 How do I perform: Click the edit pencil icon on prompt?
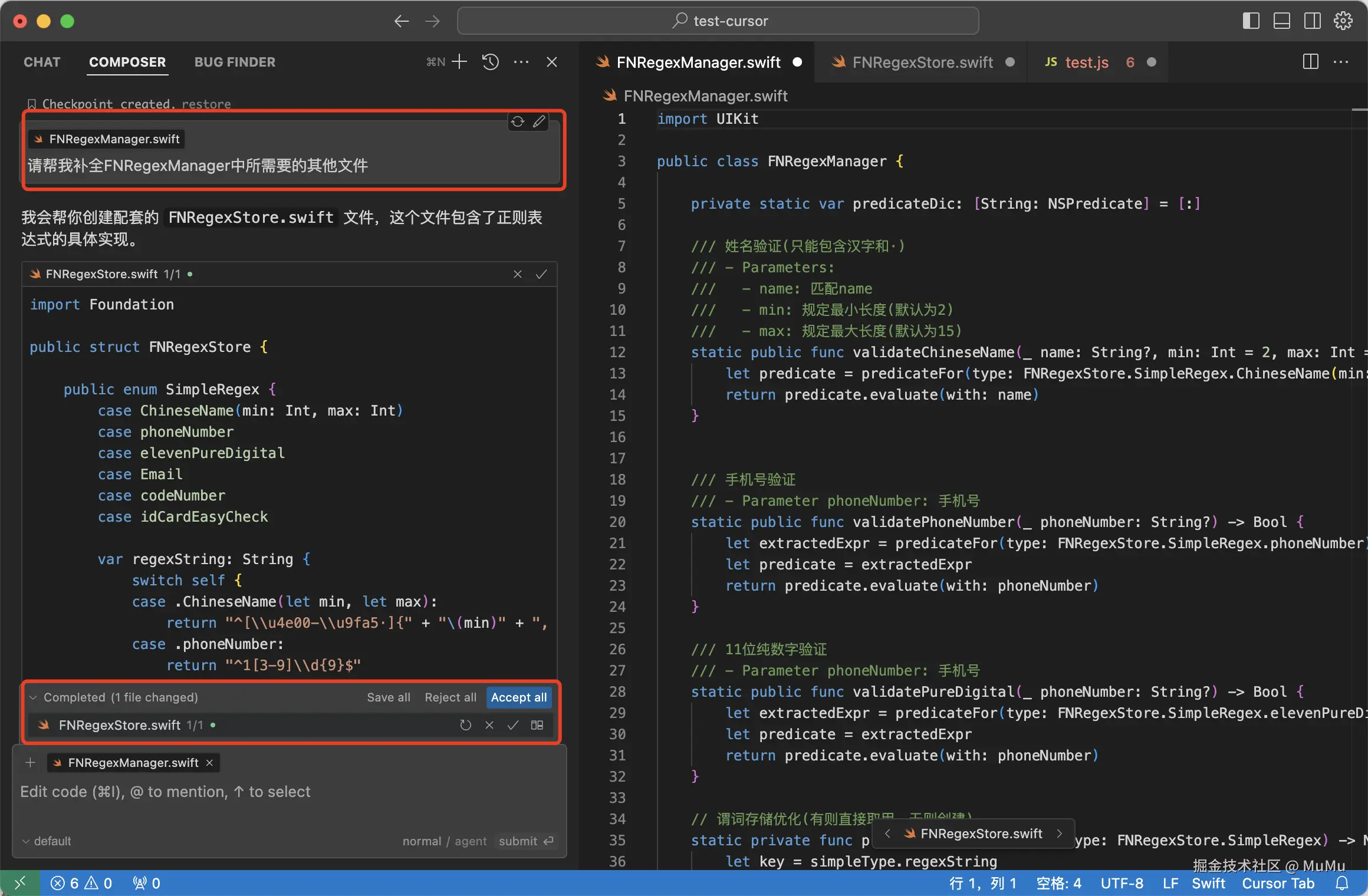539,121
